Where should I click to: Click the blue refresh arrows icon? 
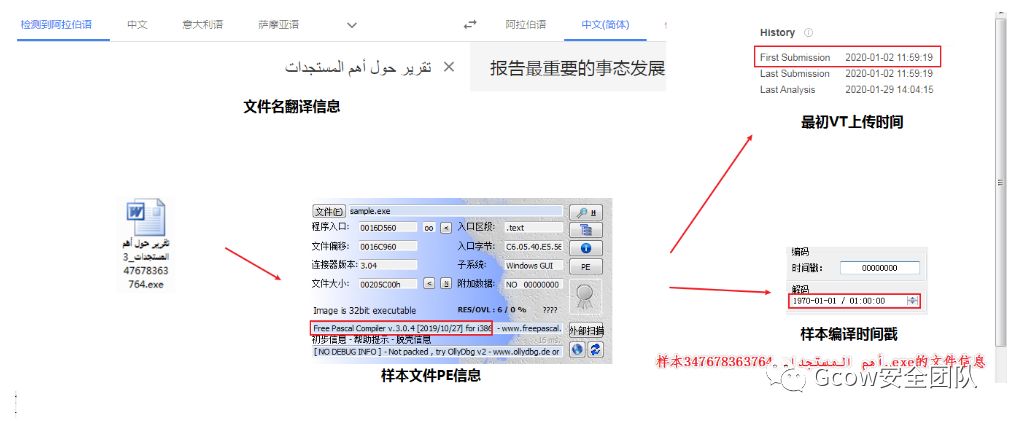pyautogui.click(x=595, y=349)
